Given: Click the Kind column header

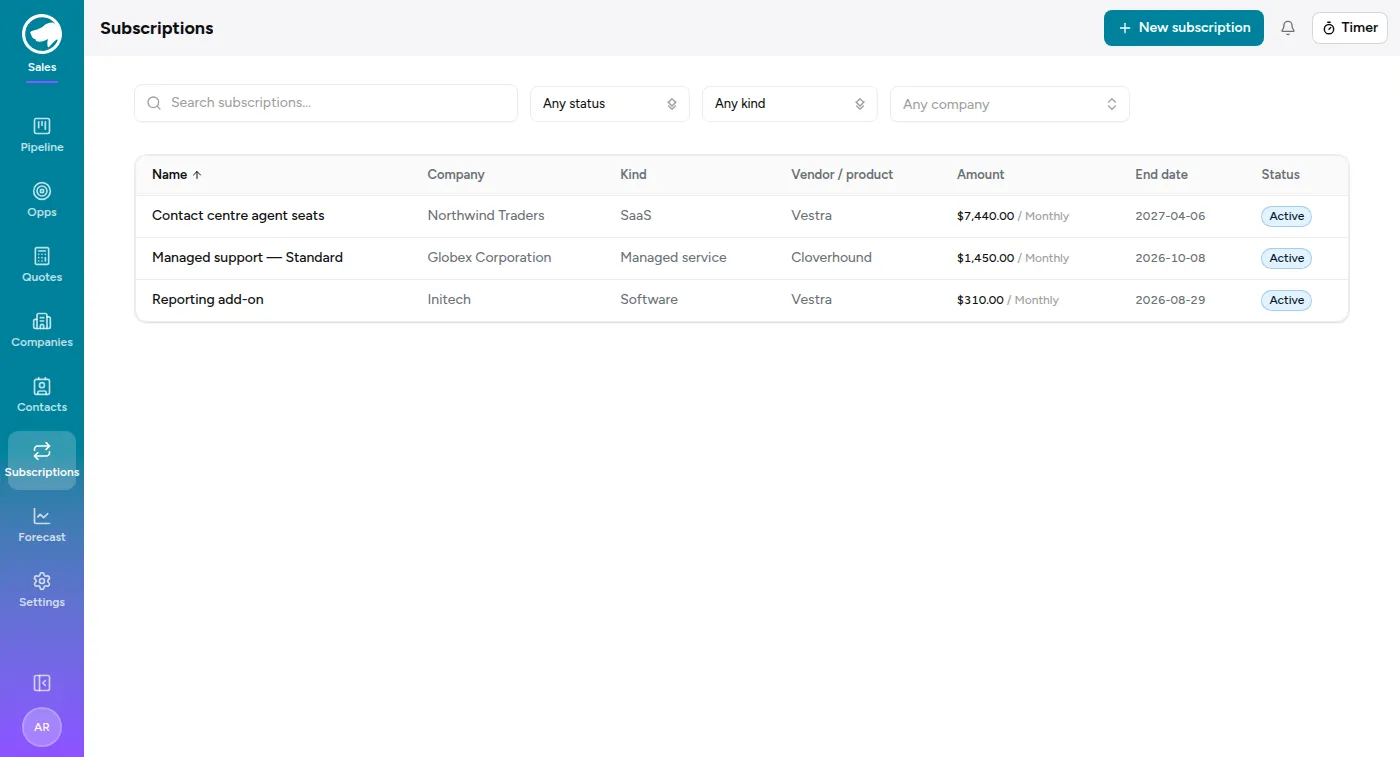Looking at the screenshot, I should tap(633, 174).
